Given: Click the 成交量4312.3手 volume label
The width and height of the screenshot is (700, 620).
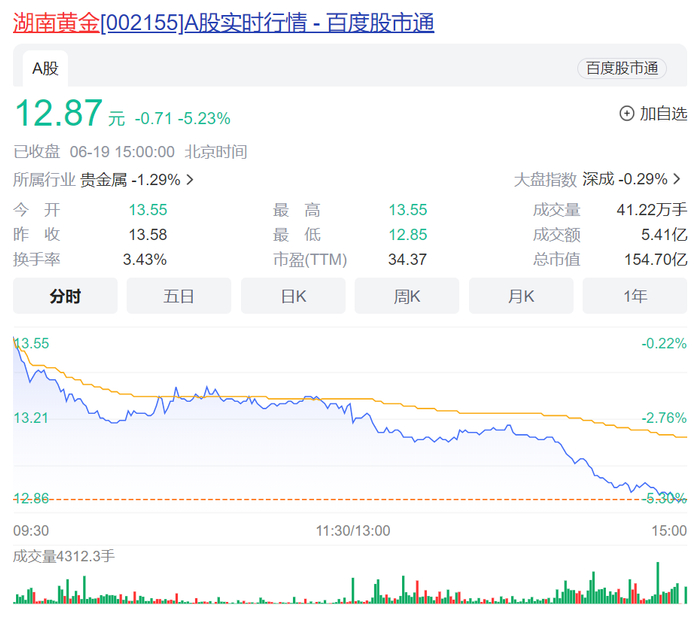Looking at the screenshot, I should (64, 556).
